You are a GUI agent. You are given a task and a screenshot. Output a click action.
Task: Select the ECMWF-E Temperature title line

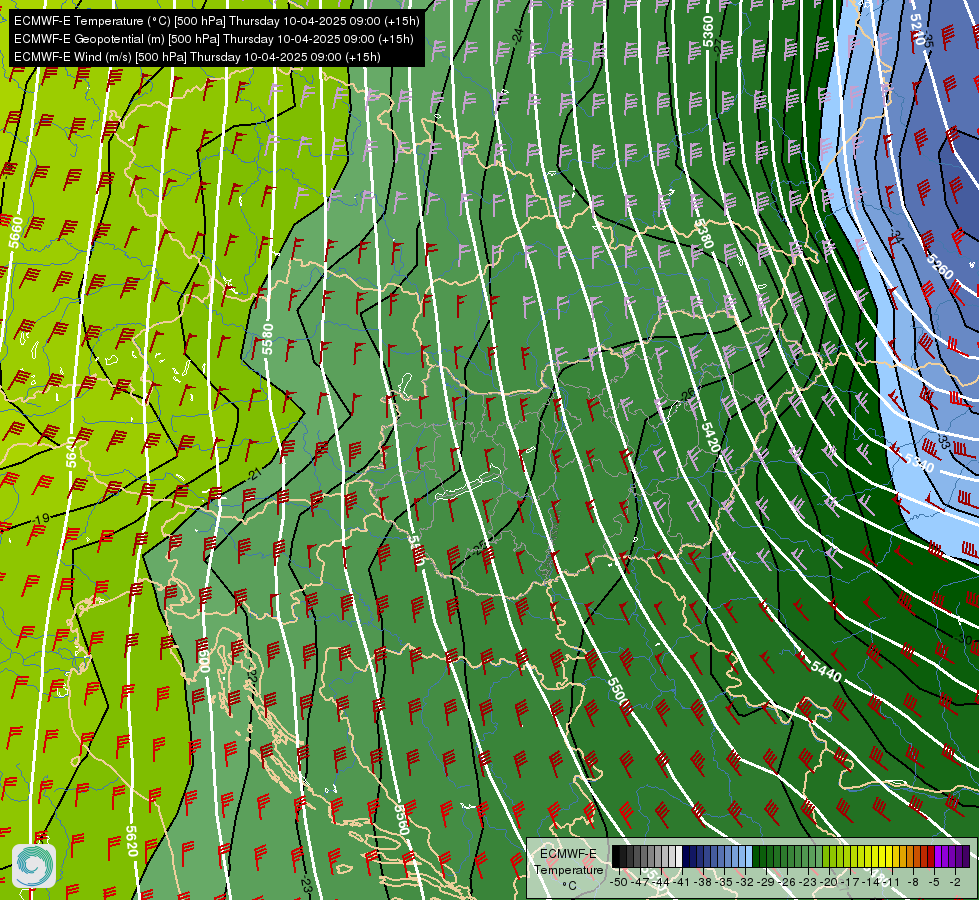coord(217,21)
